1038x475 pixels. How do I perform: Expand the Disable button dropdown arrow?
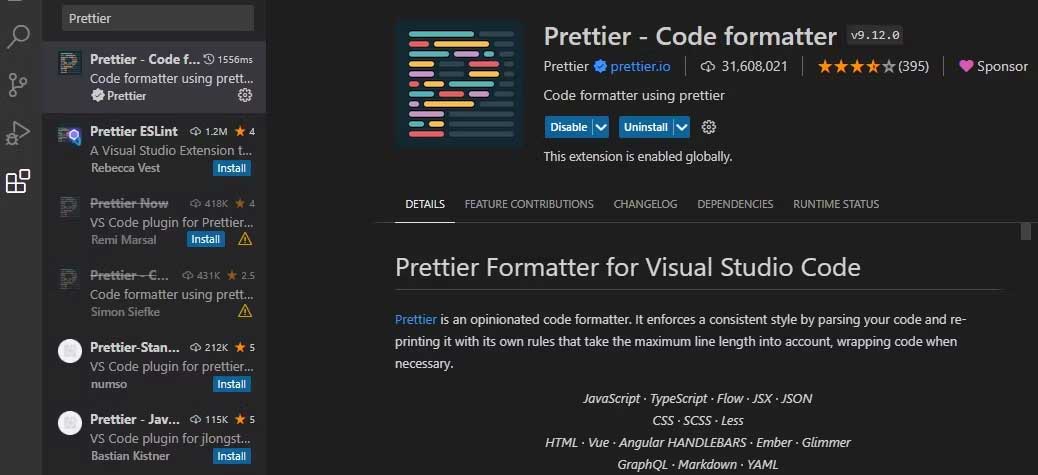pyautogui.click(x=600, y=127)
